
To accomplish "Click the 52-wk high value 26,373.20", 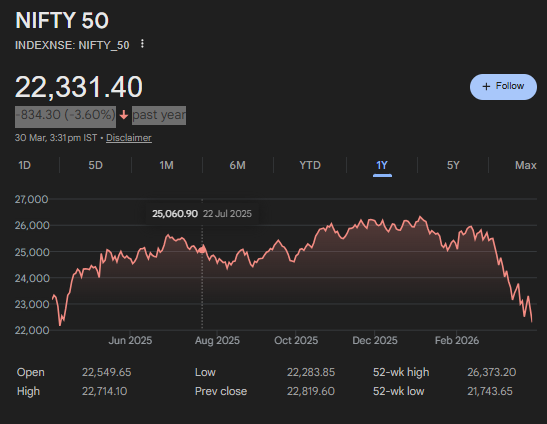I will (x=492, y=372).
